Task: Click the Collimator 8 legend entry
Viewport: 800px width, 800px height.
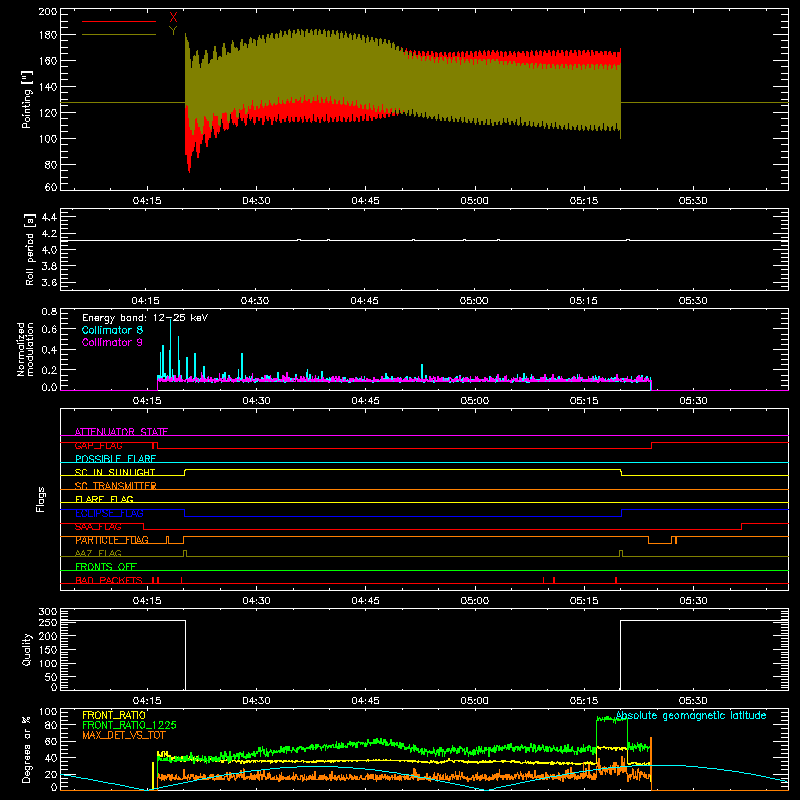Action: click(112, 330)
